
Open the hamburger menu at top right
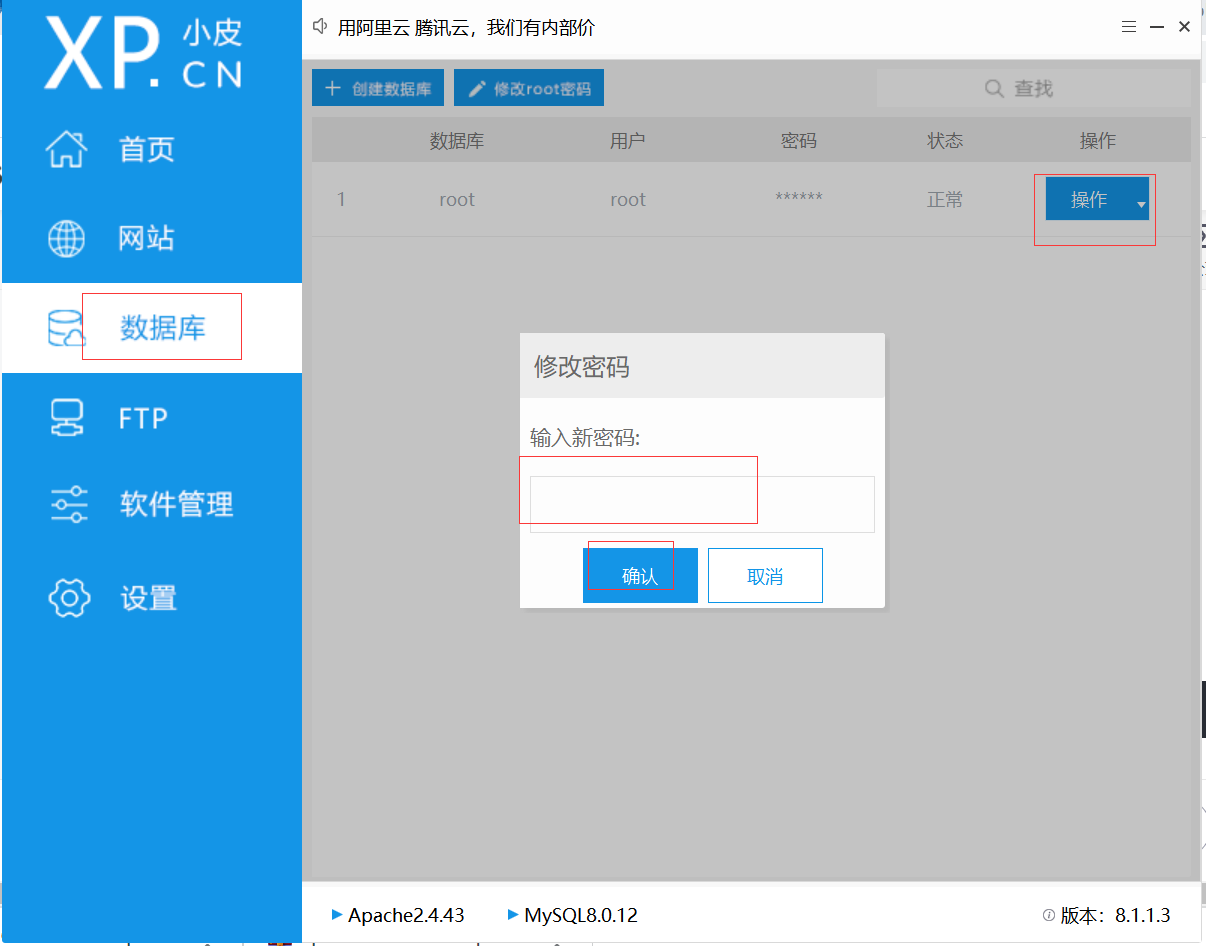coord(1129,27)
